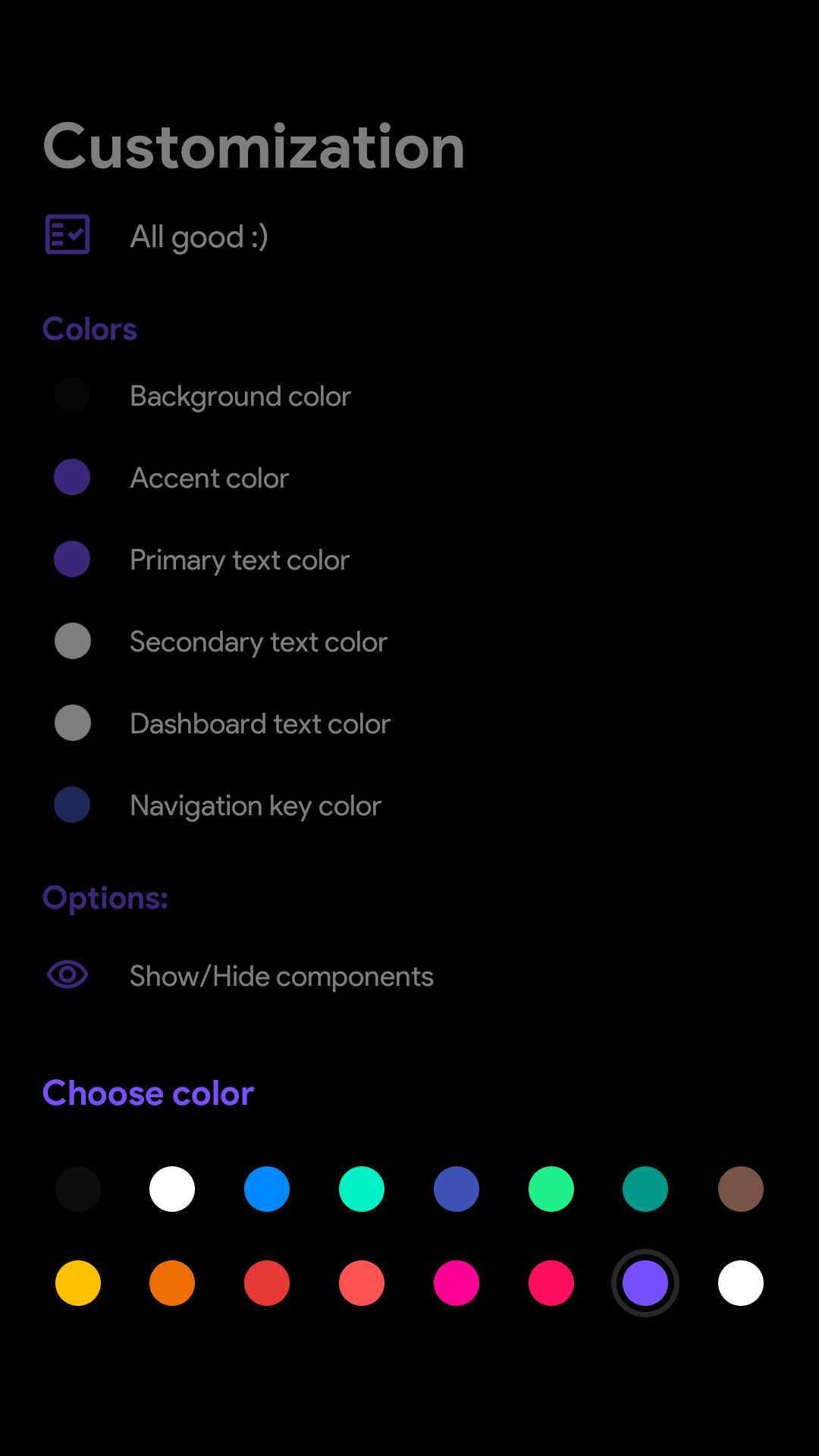Select the cyan turquoise color swatch
This screenshot has width=819, height=1456.
click(x=362, y=1189)
